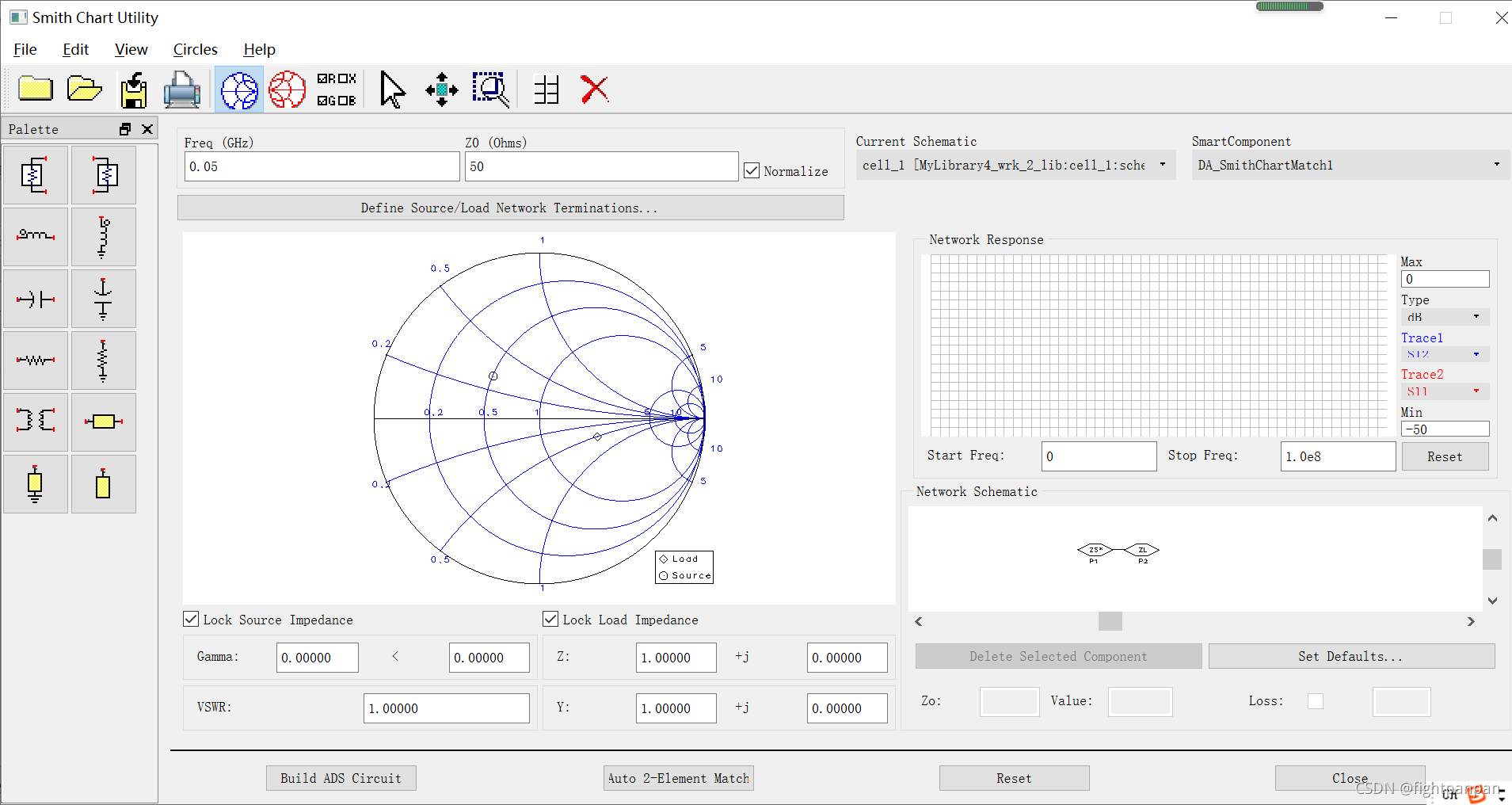Select the red admittance Smith chart icon
The width and height of the screenshot is (1512, 805).
coord(288,90)
